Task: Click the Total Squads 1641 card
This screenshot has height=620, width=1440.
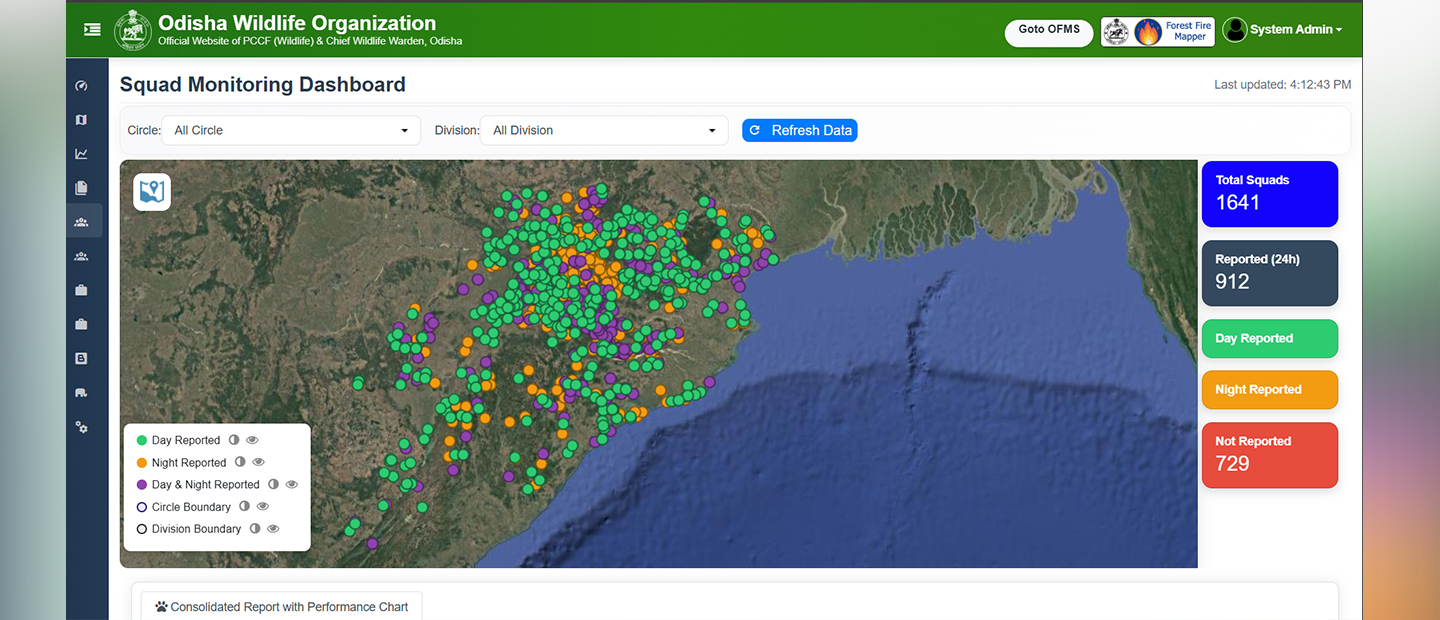Action: (1269, 194)
